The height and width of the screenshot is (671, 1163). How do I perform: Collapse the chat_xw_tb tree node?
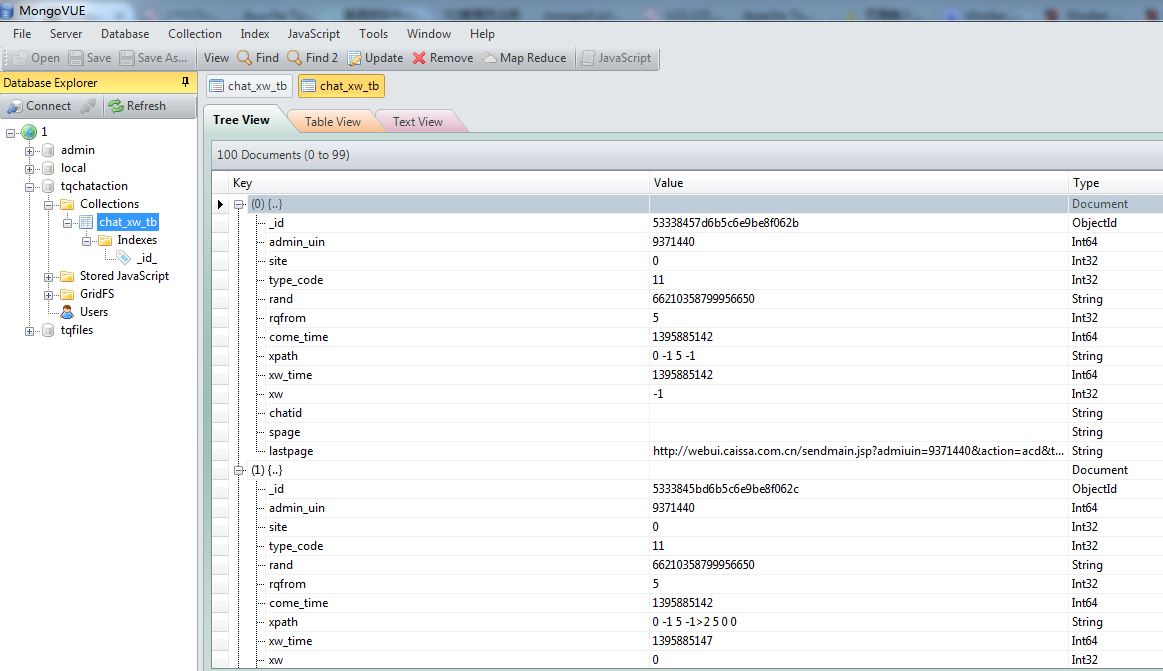(x=67, y=222)
